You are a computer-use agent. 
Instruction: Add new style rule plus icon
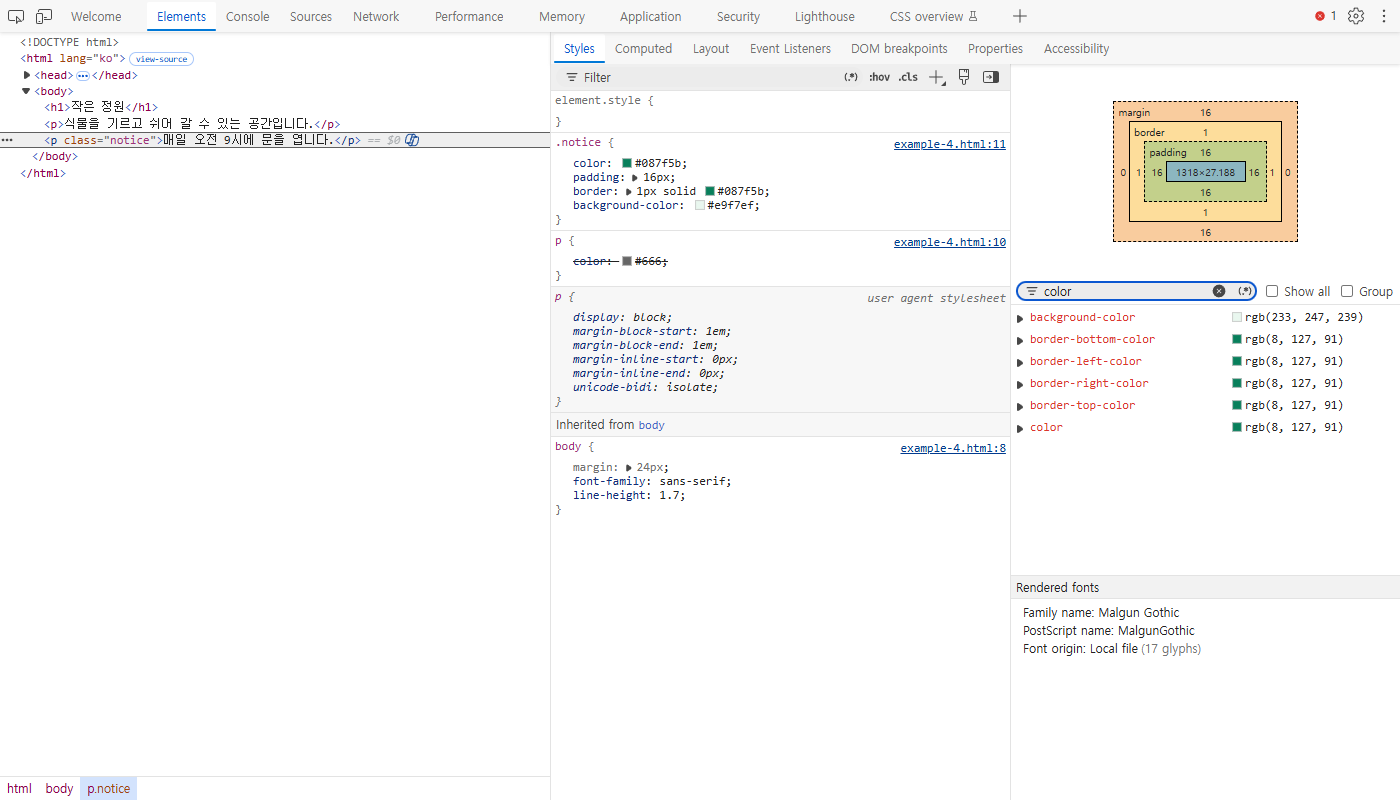(936, 77)
